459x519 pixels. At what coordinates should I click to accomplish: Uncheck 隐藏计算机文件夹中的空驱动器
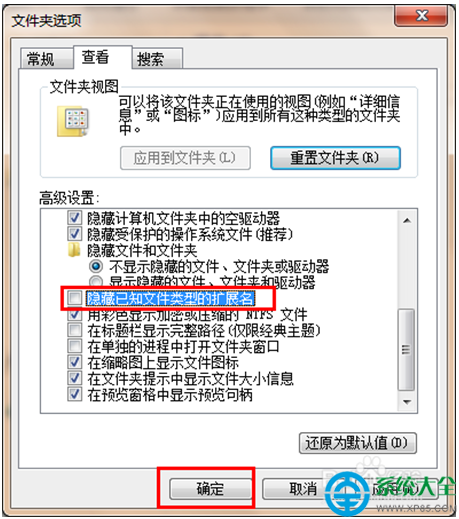(75, 218)
